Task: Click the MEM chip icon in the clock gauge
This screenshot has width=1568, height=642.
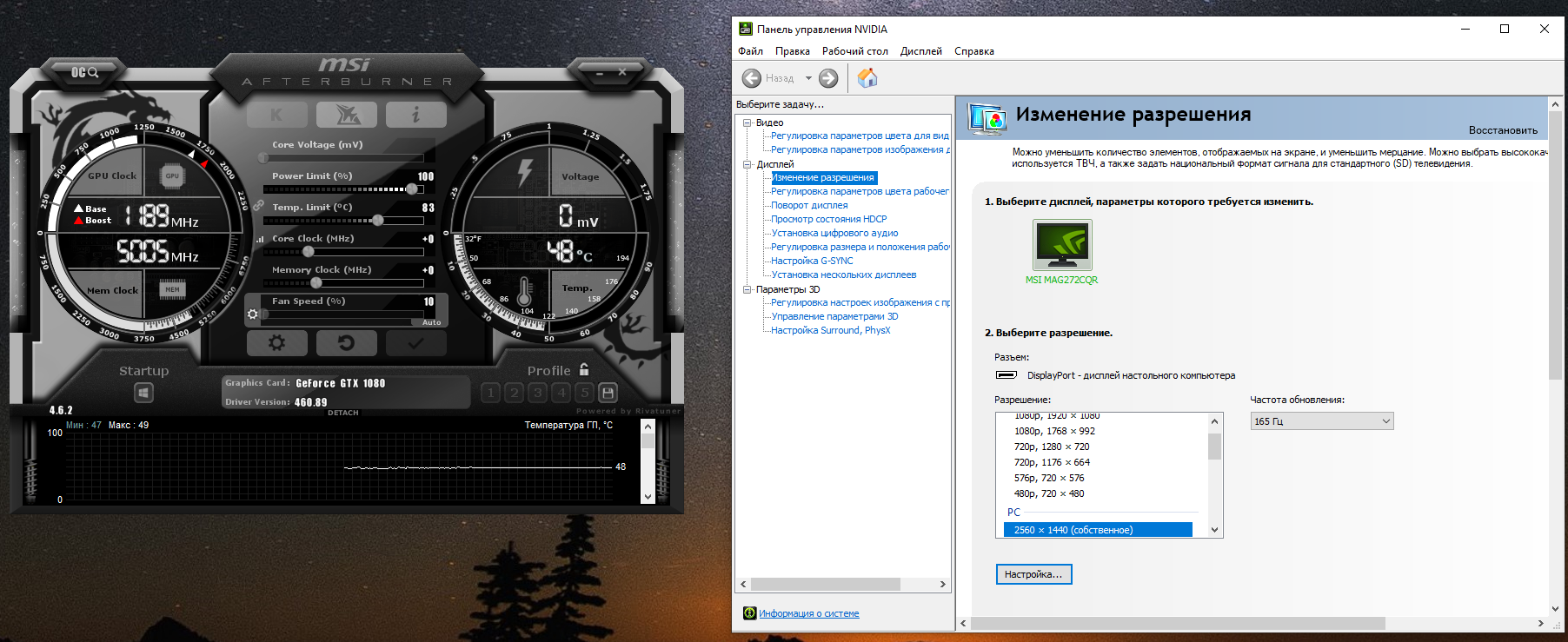Action: pyautogui.click(x=172, y=289)
